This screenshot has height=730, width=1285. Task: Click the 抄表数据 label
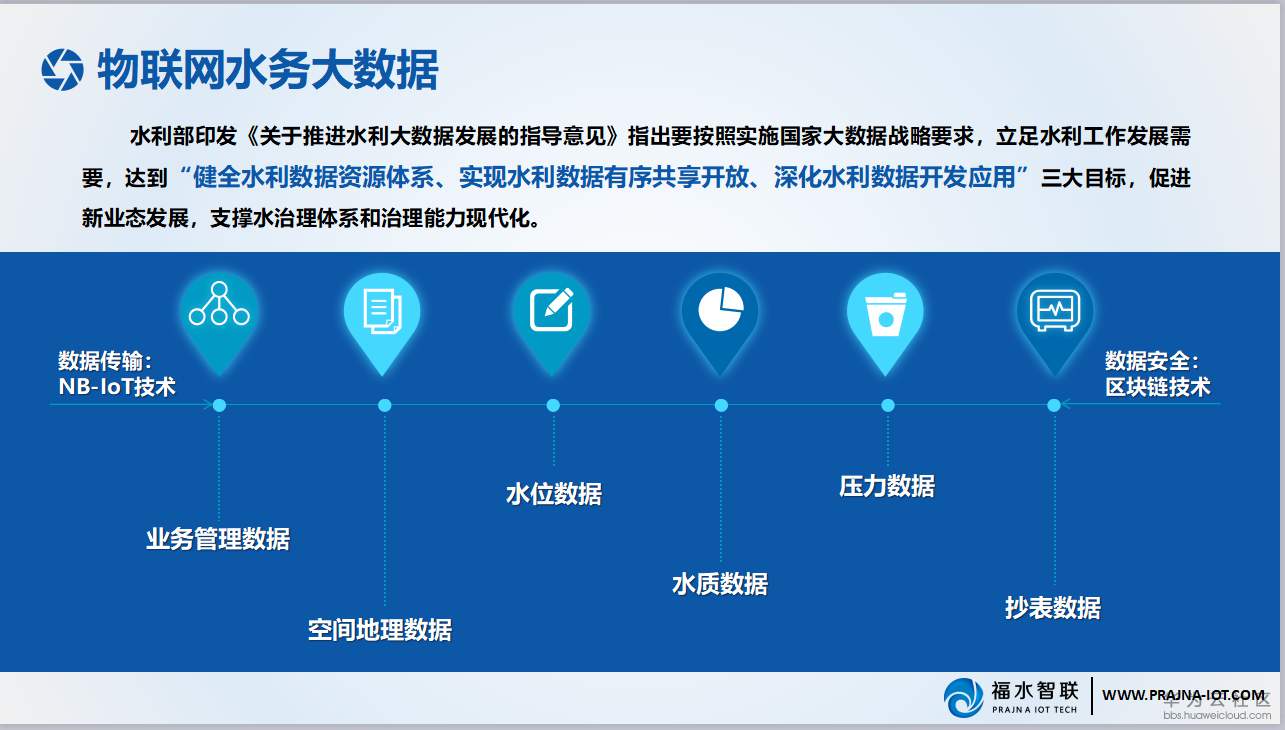coord(1053,607)
